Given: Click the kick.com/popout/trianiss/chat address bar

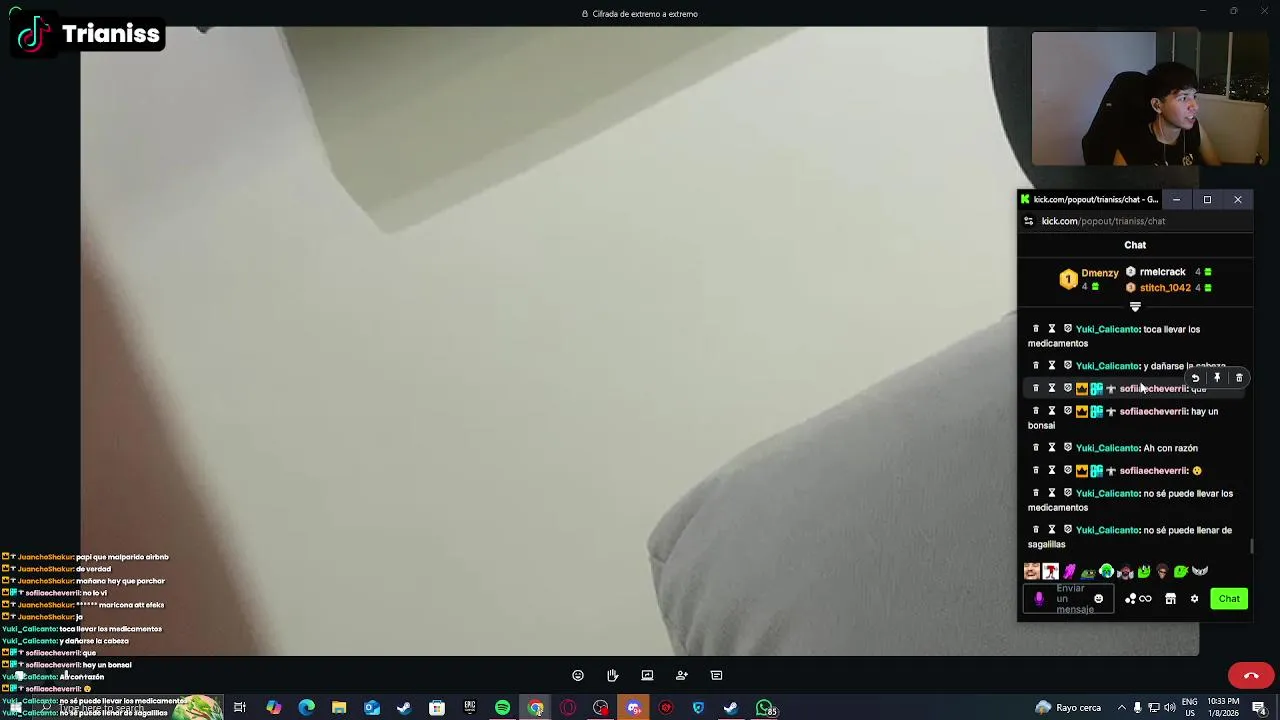Looking at the screenshot, I should click(x=1103, y=221).
